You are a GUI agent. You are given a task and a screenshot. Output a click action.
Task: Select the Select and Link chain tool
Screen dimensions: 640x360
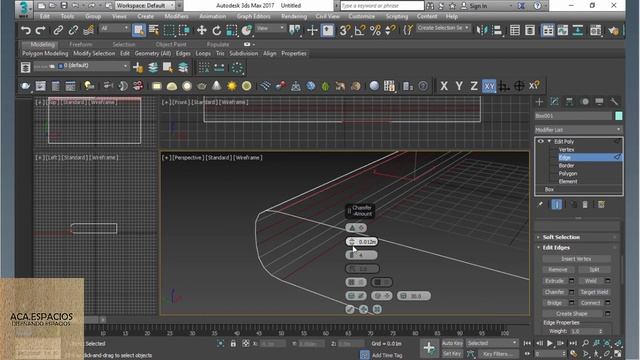pyautogui.click(x=58, y=30)
